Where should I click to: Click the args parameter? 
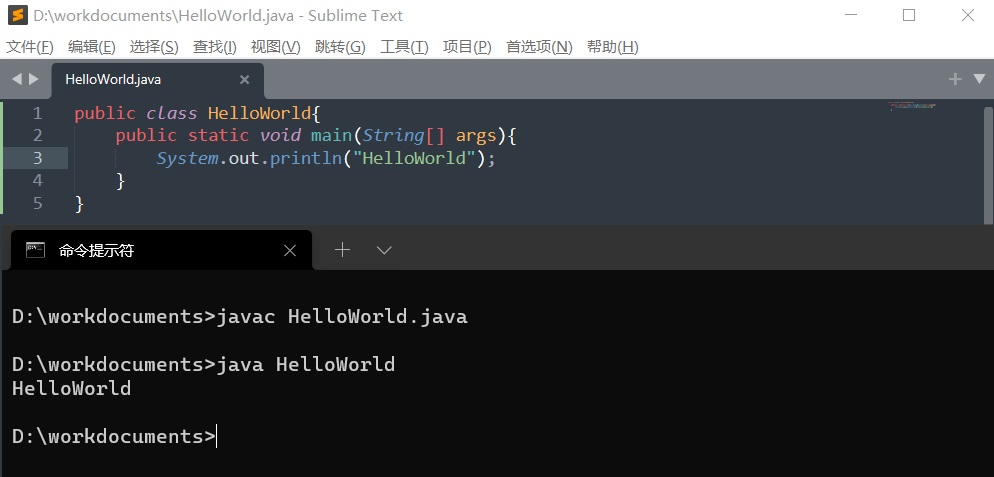(476, 136)
